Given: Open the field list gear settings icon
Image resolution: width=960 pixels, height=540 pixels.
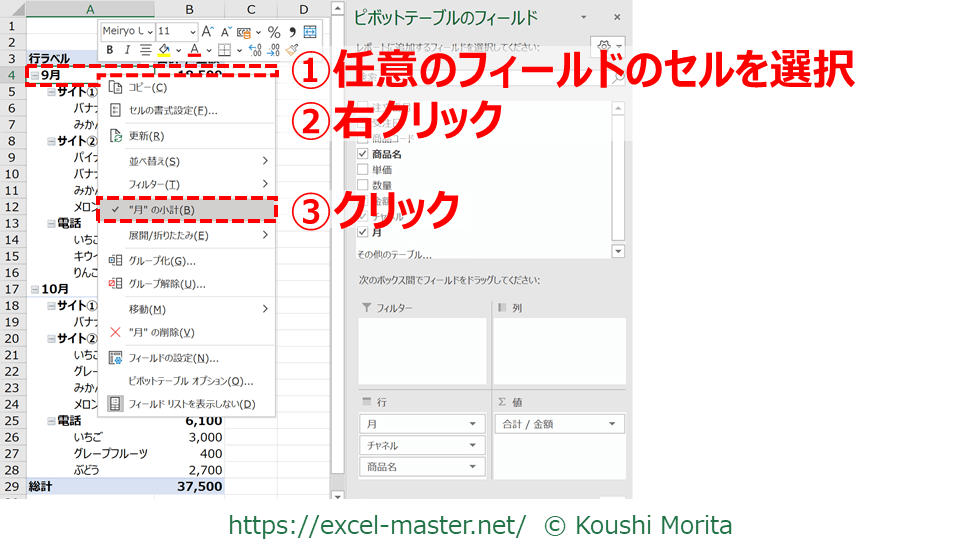Looking at the screenshot, I should click(603, 46).
